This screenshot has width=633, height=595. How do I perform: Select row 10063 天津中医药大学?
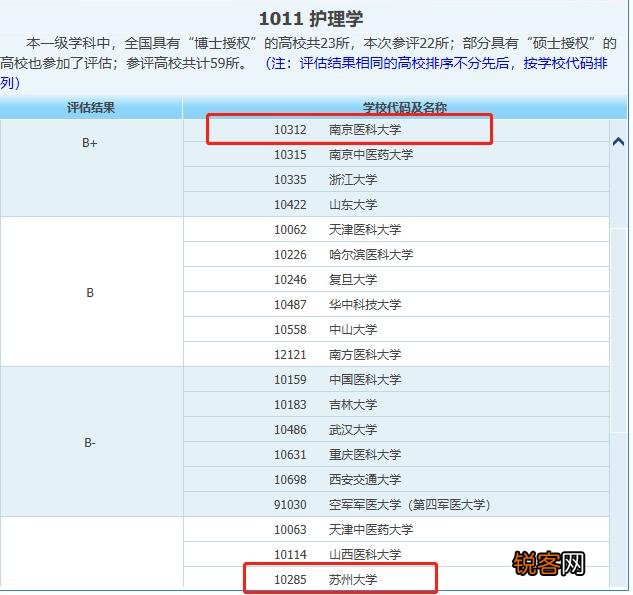396,530
